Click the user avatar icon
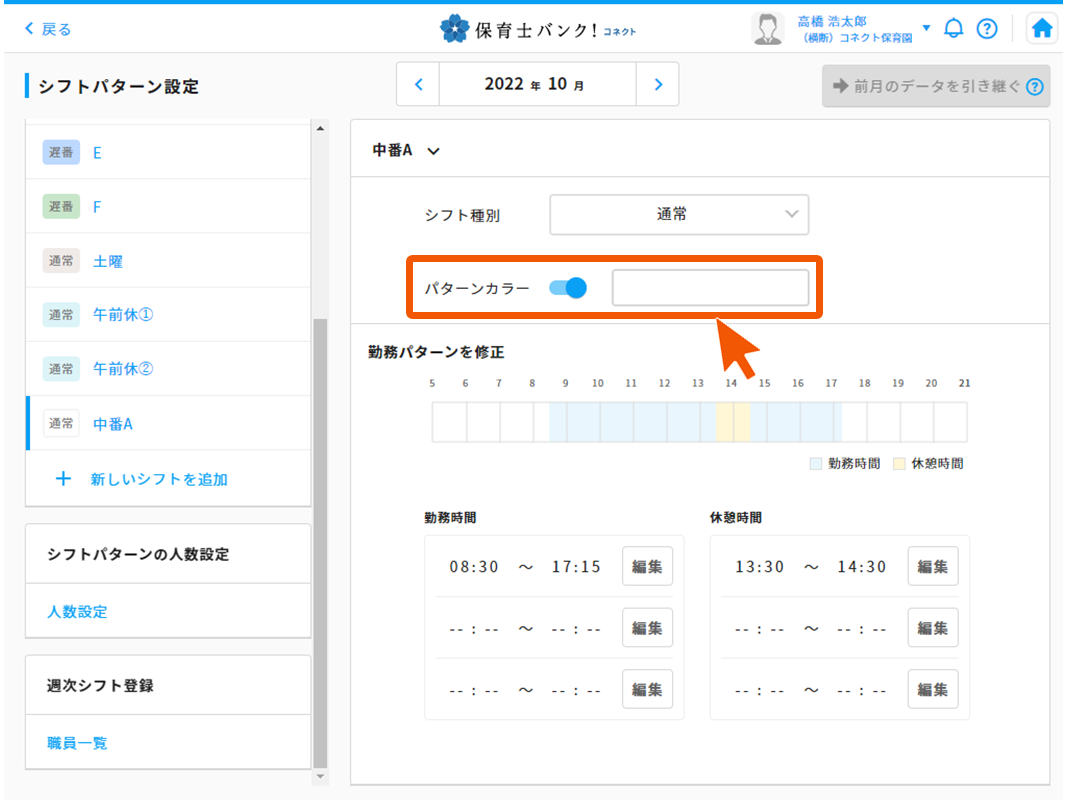This screenshot has width=1067, height=800. coord(767,29)
